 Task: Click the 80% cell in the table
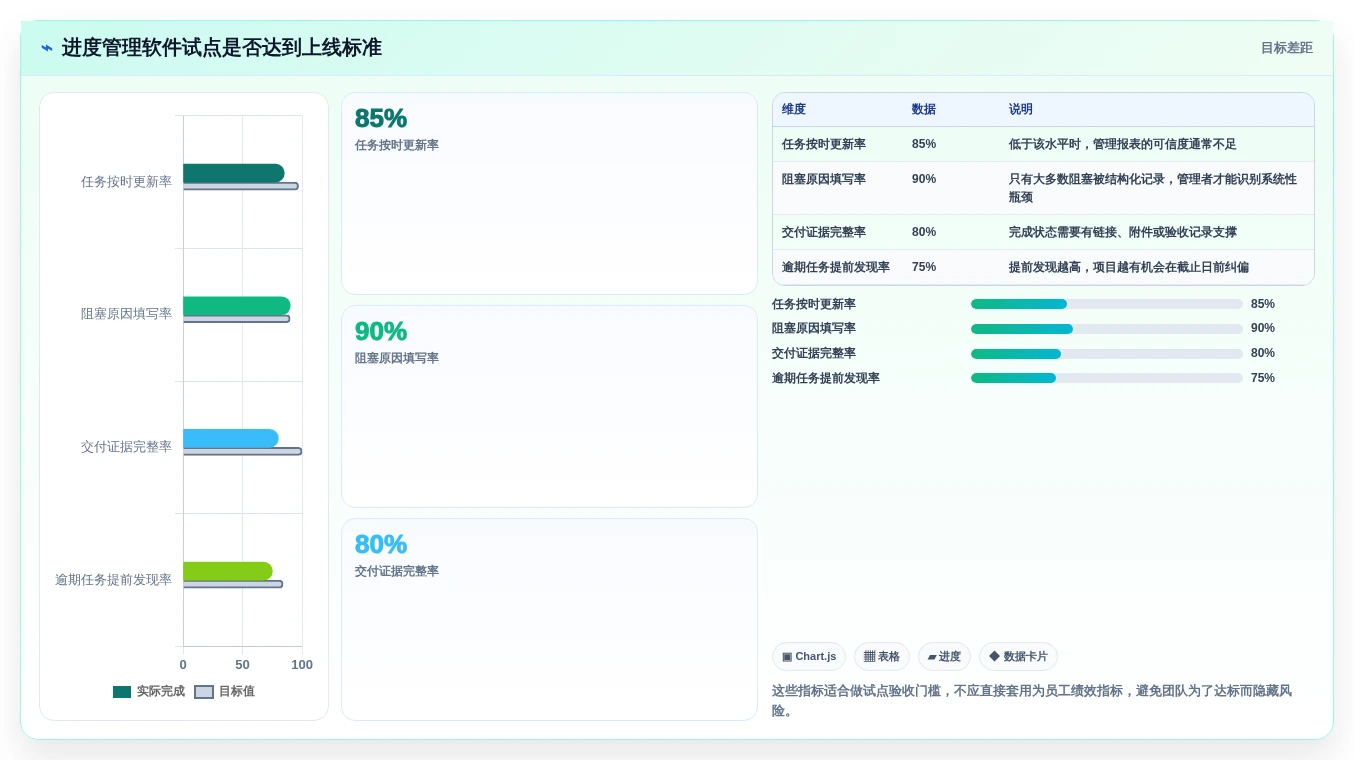(x=924, y=232)
